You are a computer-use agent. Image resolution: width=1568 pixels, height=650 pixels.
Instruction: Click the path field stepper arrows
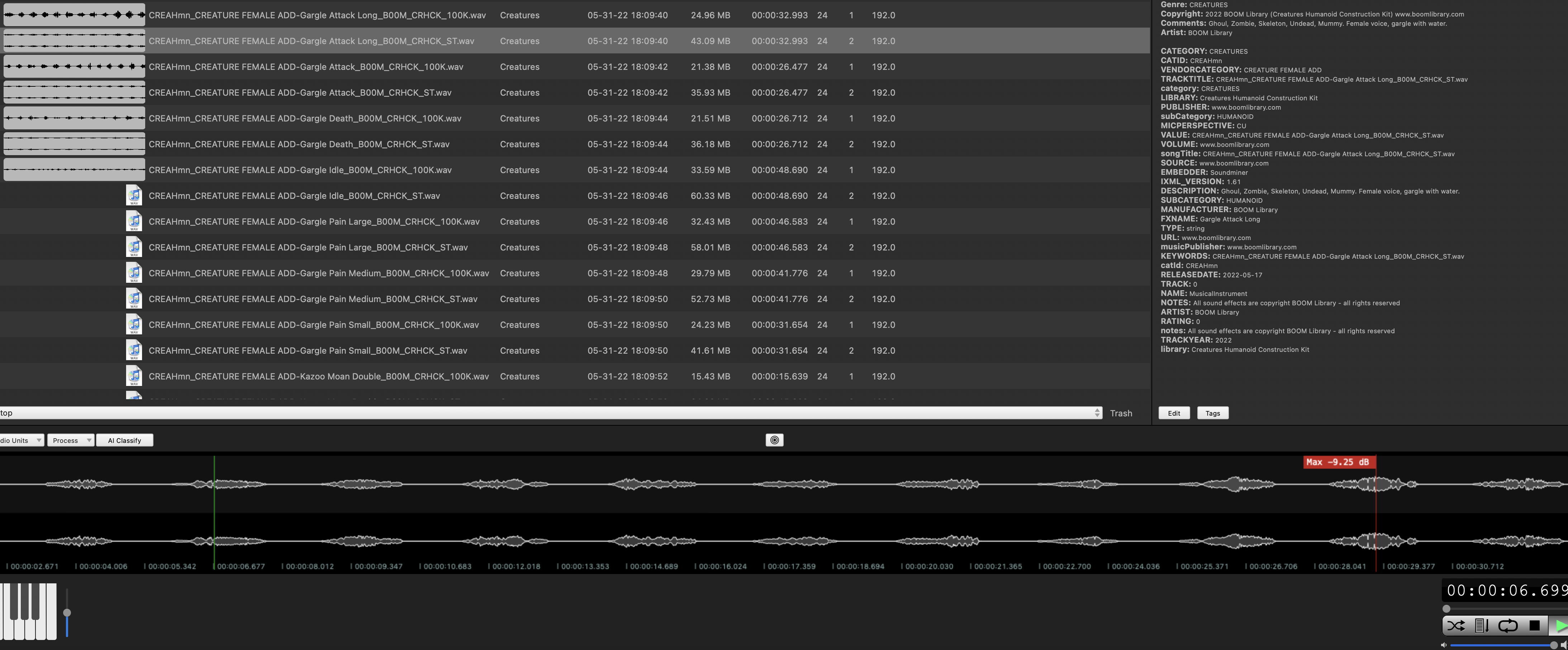[1097, 413]
